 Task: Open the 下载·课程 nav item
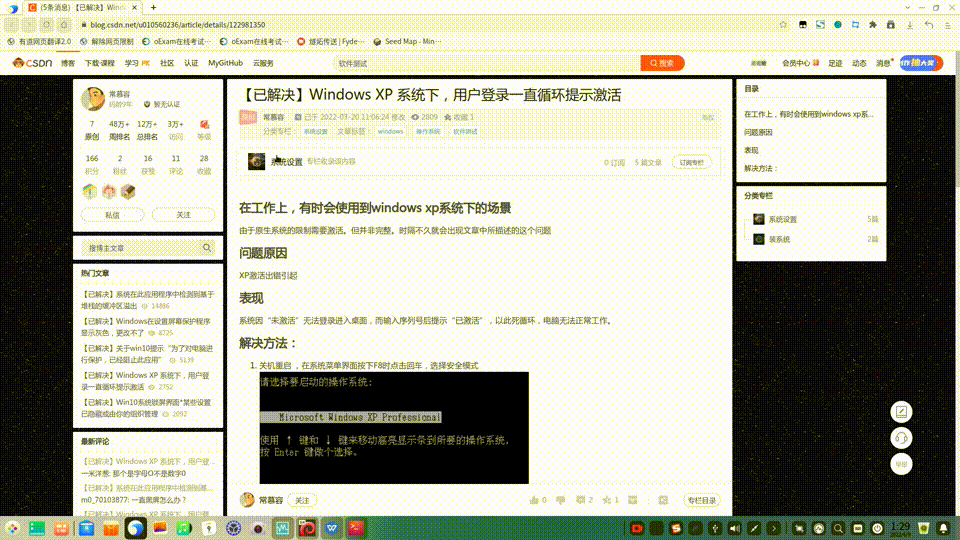click(x=100, y=63)
